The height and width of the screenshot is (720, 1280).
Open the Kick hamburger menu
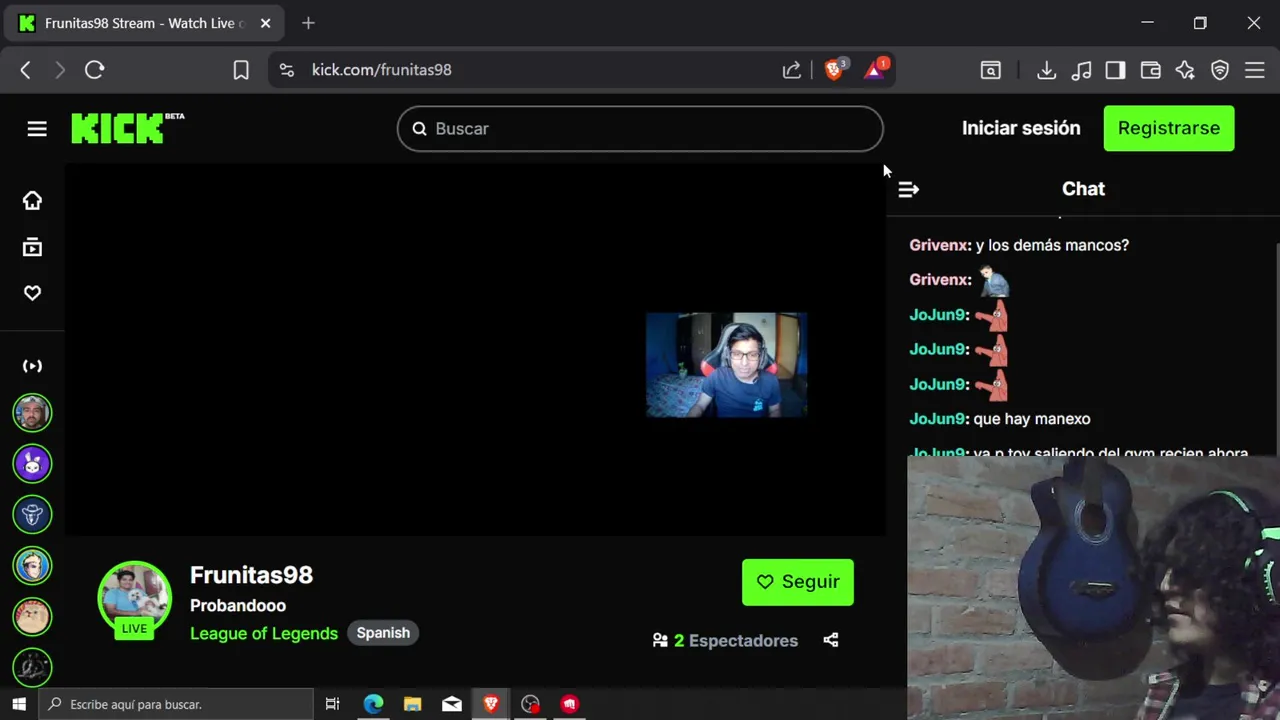click(37, 129)
